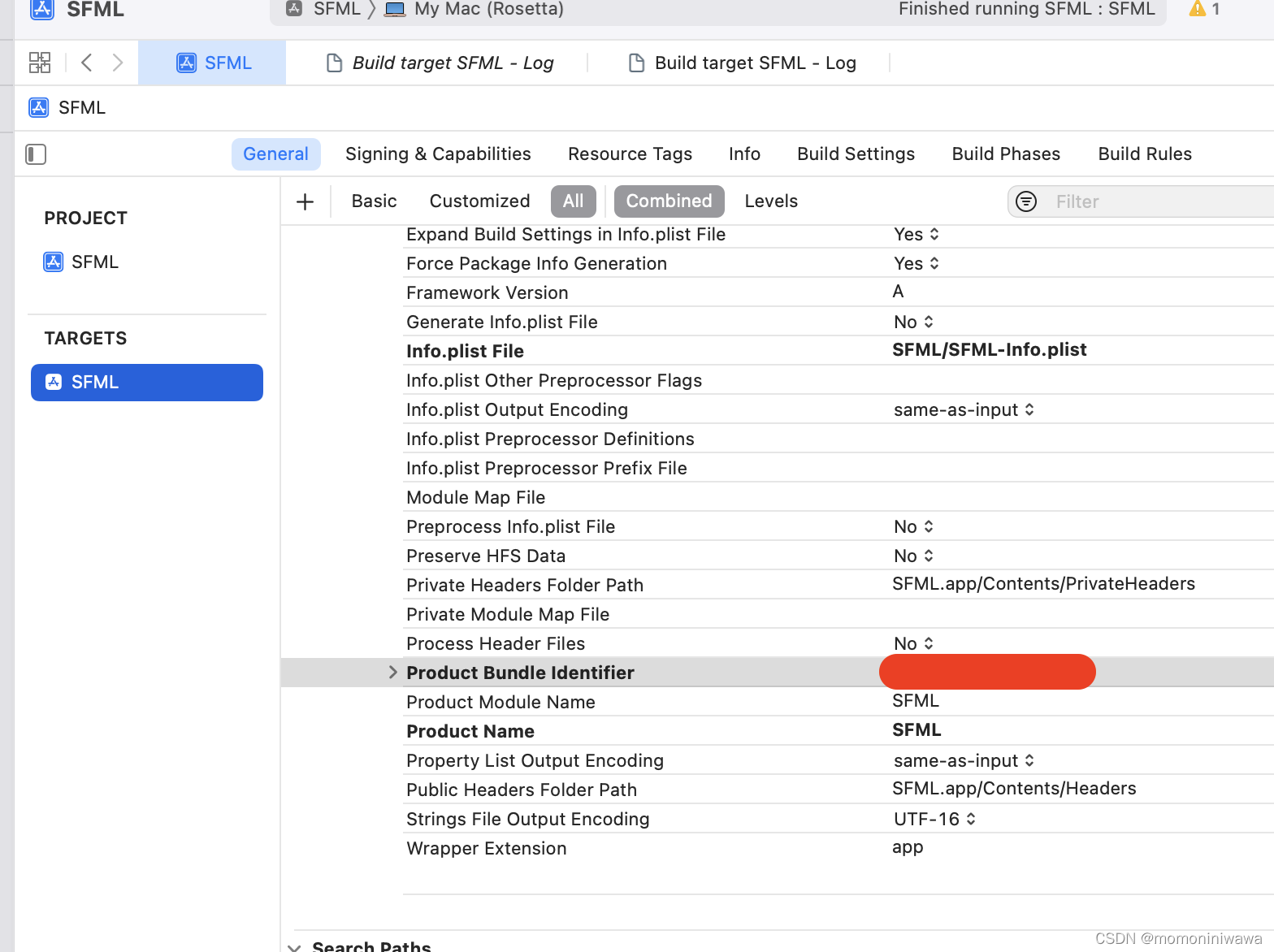
Task: Click the Wrapper Extension value app
Action: click(x=908, y=847)
